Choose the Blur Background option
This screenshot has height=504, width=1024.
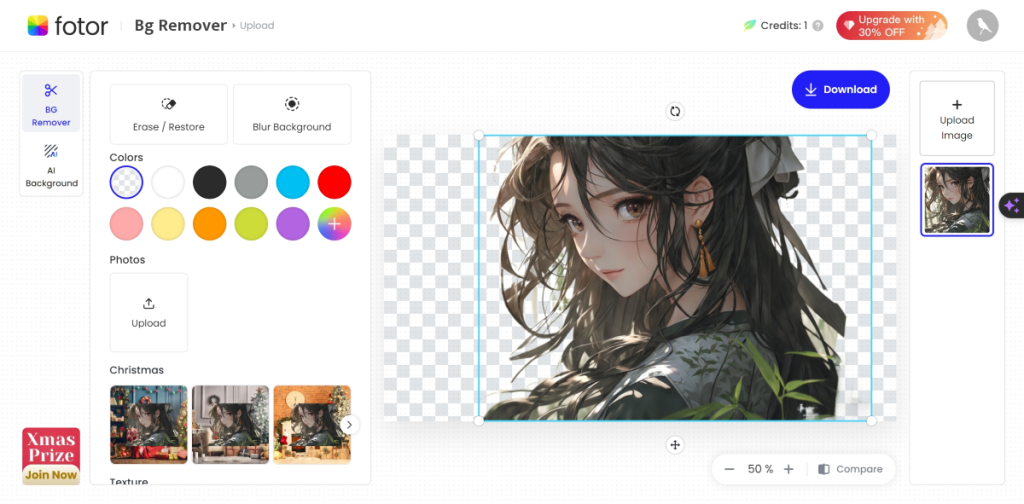tap(292, 114)
